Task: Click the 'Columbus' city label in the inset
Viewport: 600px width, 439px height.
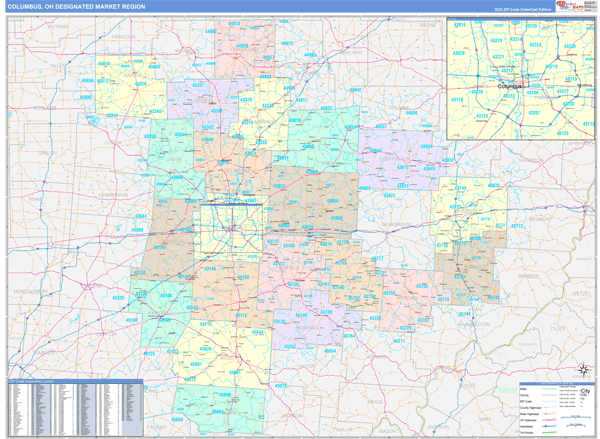Action: tap(509, 86)
